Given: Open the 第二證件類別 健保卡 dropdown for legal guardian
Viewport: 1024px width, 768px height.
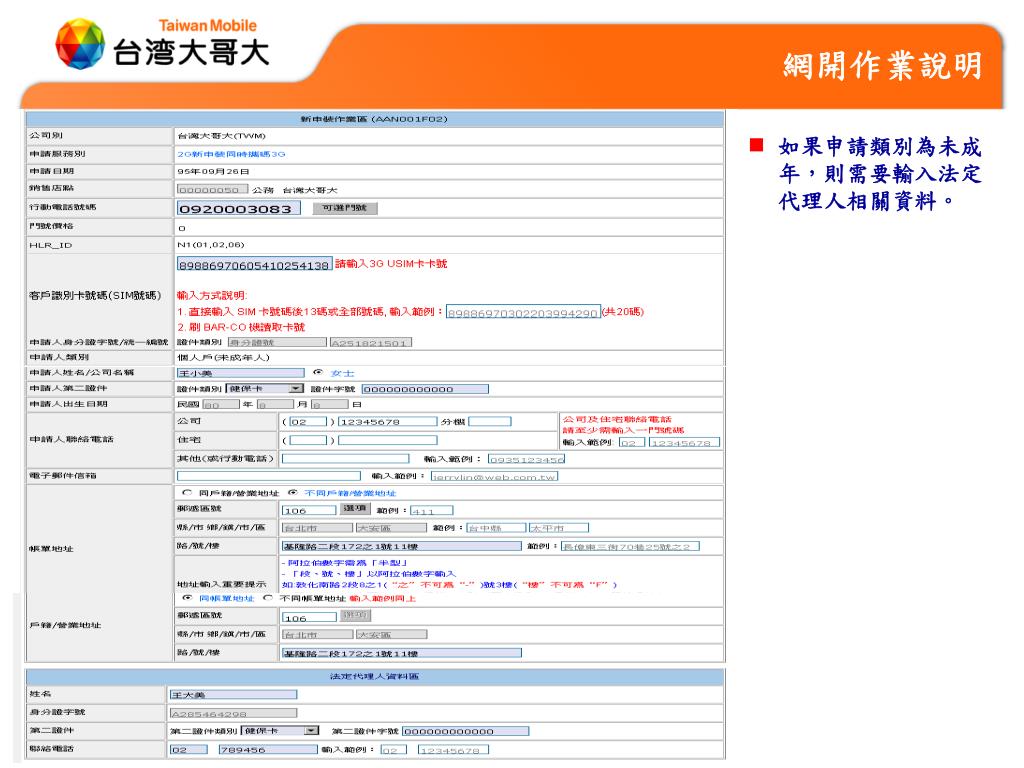Looking at the screenshot, I should click(x=280, y=731).
